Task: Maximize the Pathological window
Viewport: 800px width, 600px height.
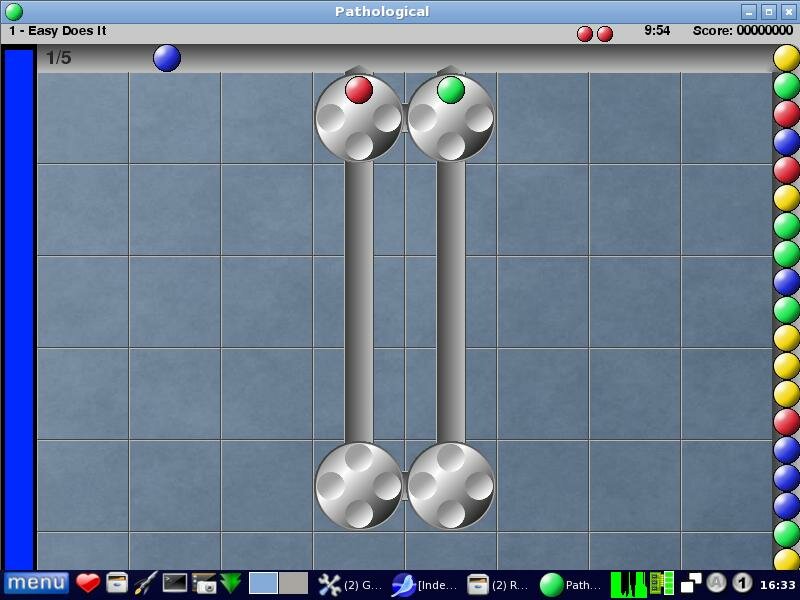Action: (x=769, y=12)
